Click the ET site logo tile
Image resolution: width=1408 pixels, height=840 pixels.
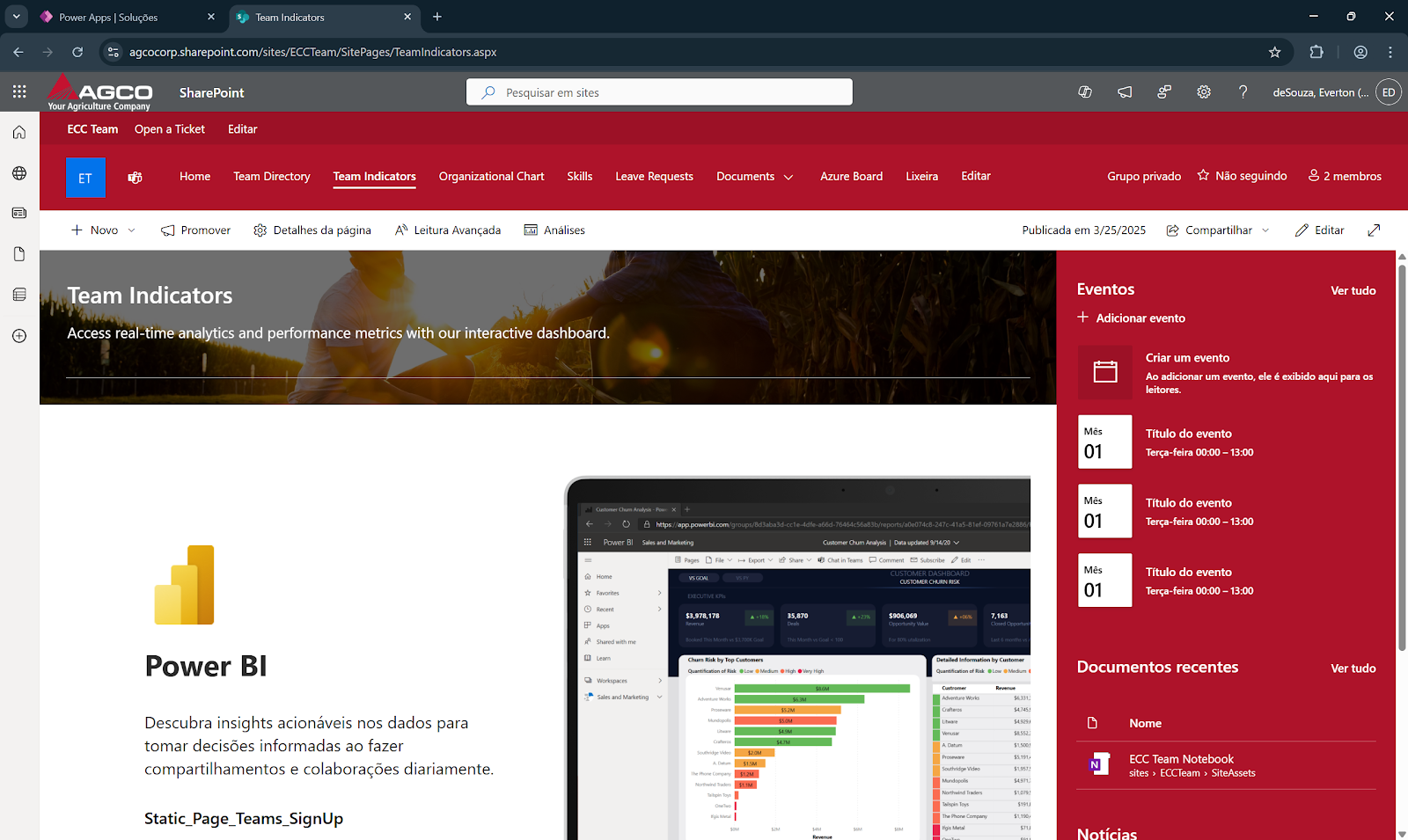click(x=85, y=178)
